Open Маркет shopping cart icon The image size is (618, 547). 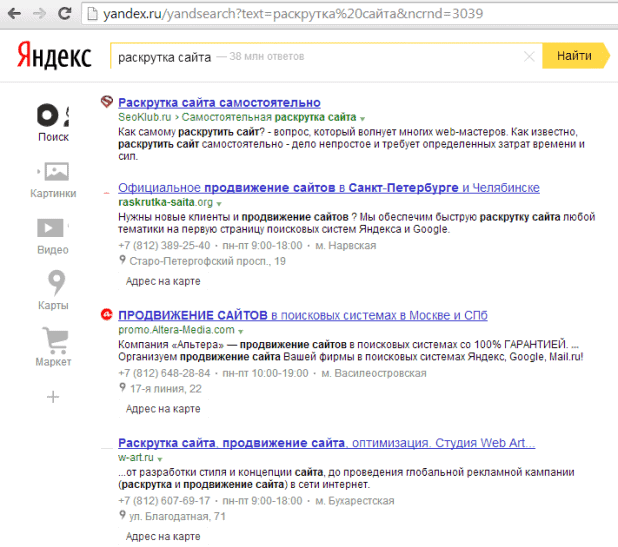click(x=55, y=340)
